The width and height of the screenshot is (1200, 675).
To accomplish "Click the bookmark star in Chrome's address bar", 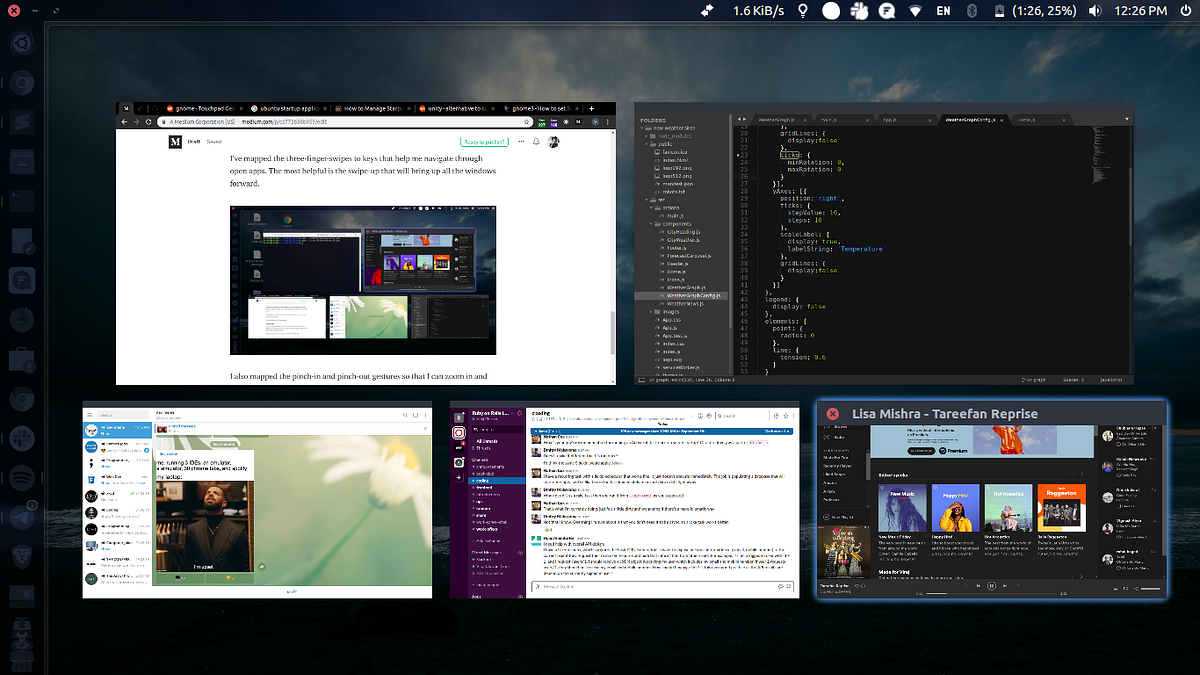I will (525, 120).
